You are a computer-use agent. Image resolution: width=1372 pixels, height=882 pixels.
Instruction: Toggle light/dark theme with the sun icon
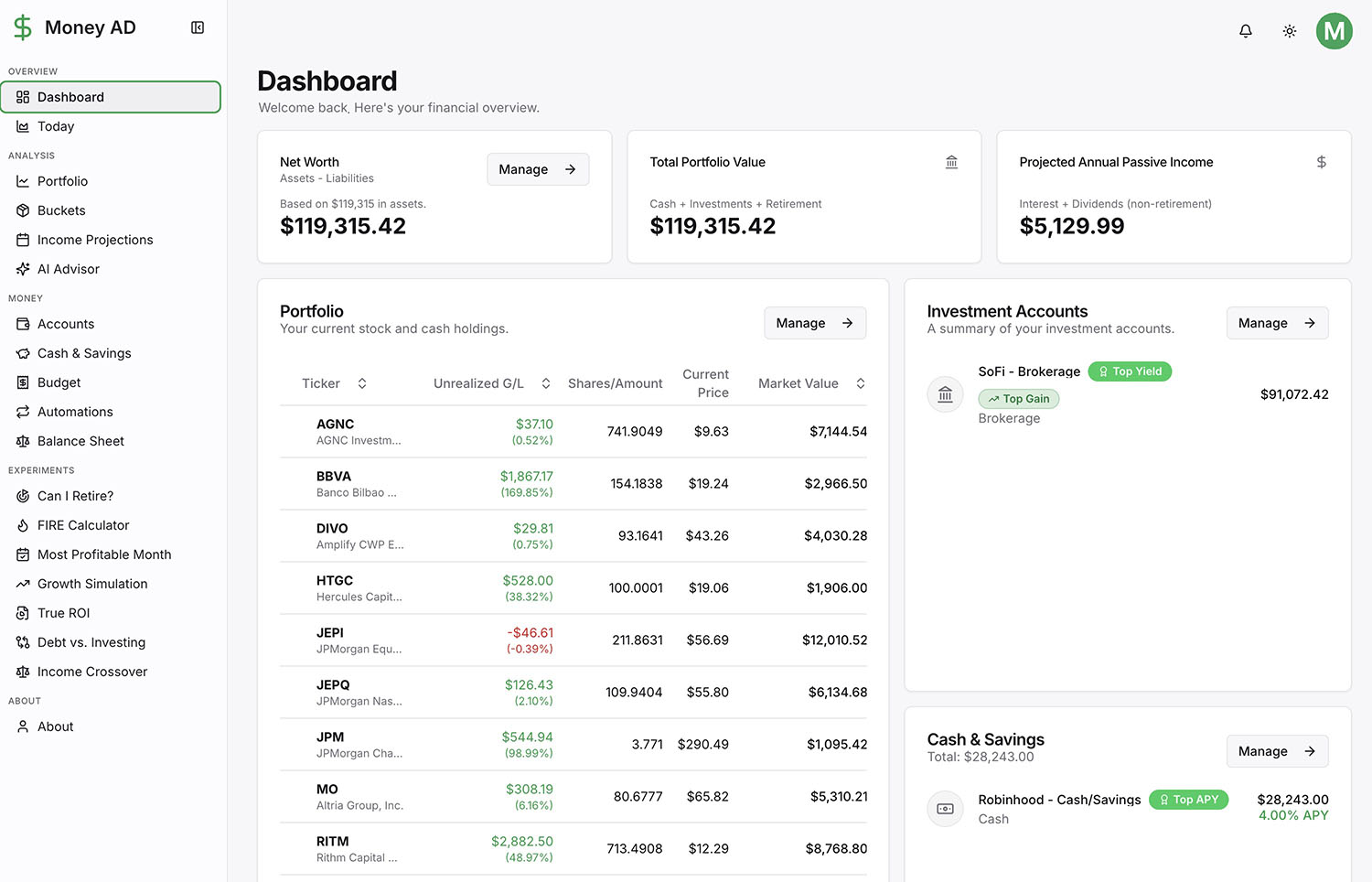coord(1289,30)
